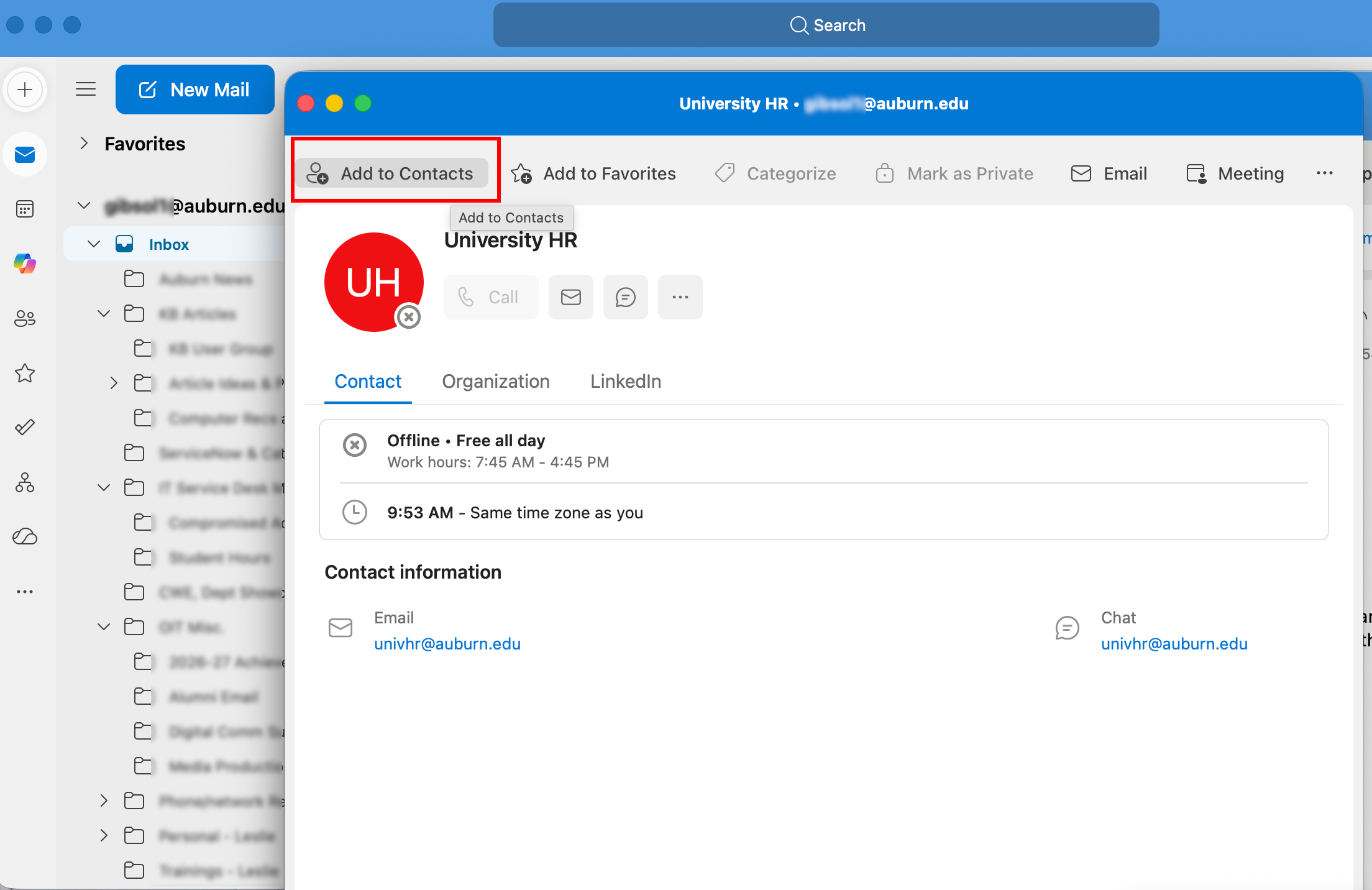This screenshot has height=890, width=1372.
Task: Switch to the LinkedIn tab
Action: 625,381
